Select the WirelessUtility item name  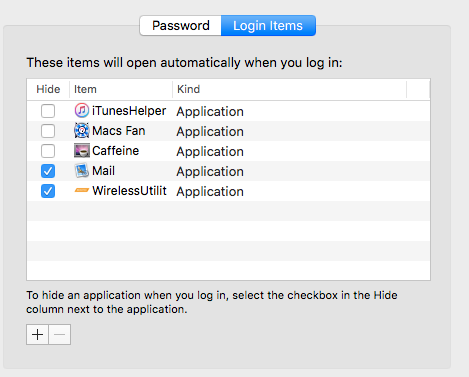129,191
